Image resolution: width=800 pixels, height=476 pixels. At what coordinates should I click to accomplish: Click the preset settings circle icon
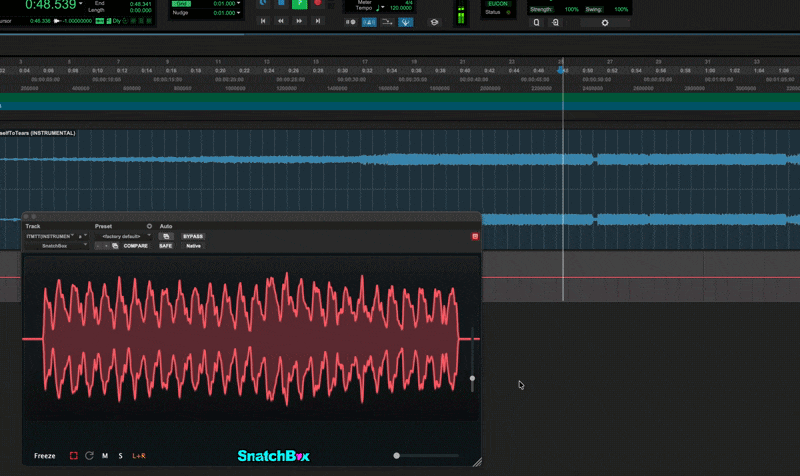pyautogui.click(x=150, y=226)
